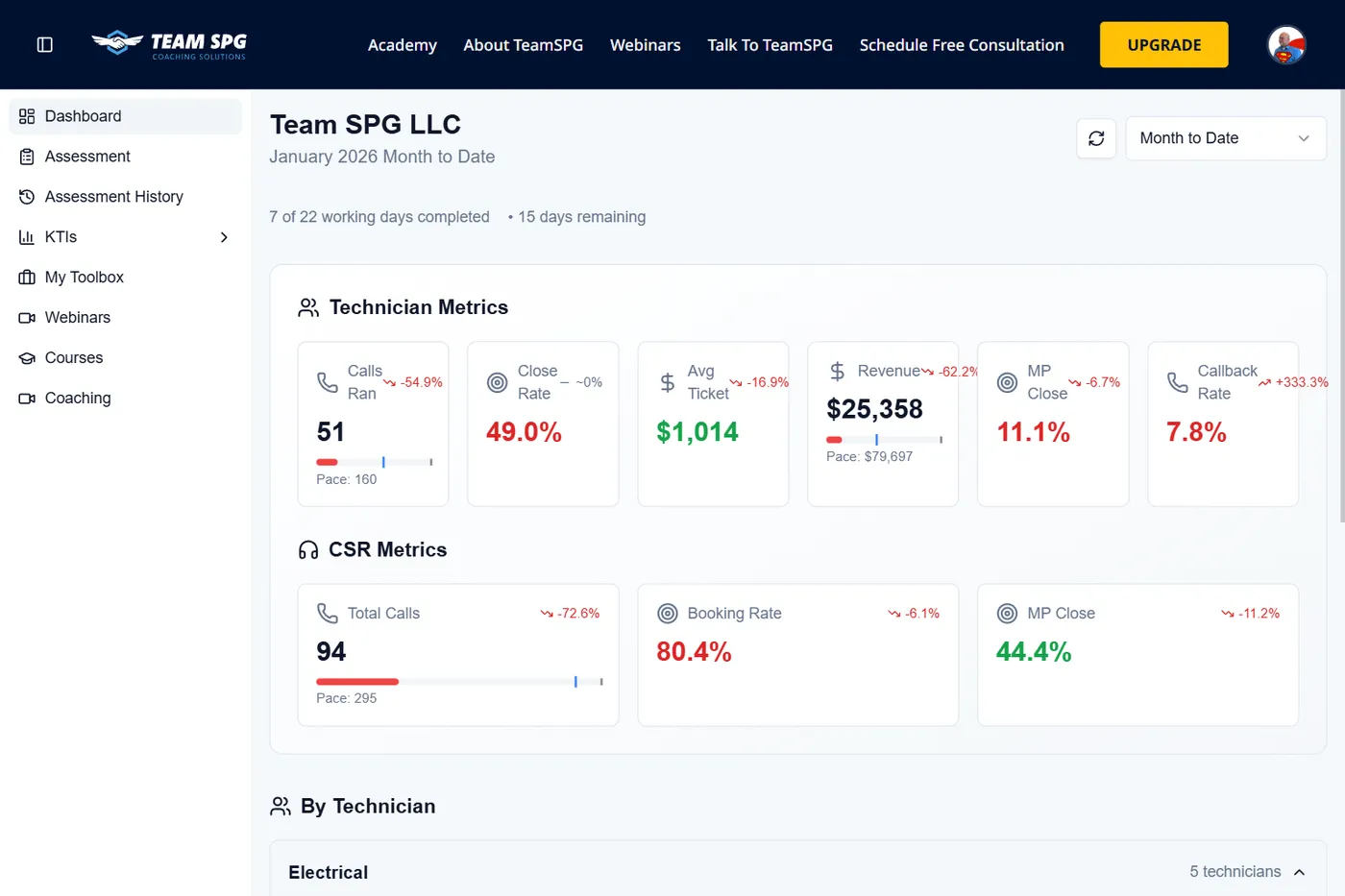The width and height of the screenshot is (1345, 896).
Task: Open About TeamSPG in top navigation
Action: [x=524, y=45]
